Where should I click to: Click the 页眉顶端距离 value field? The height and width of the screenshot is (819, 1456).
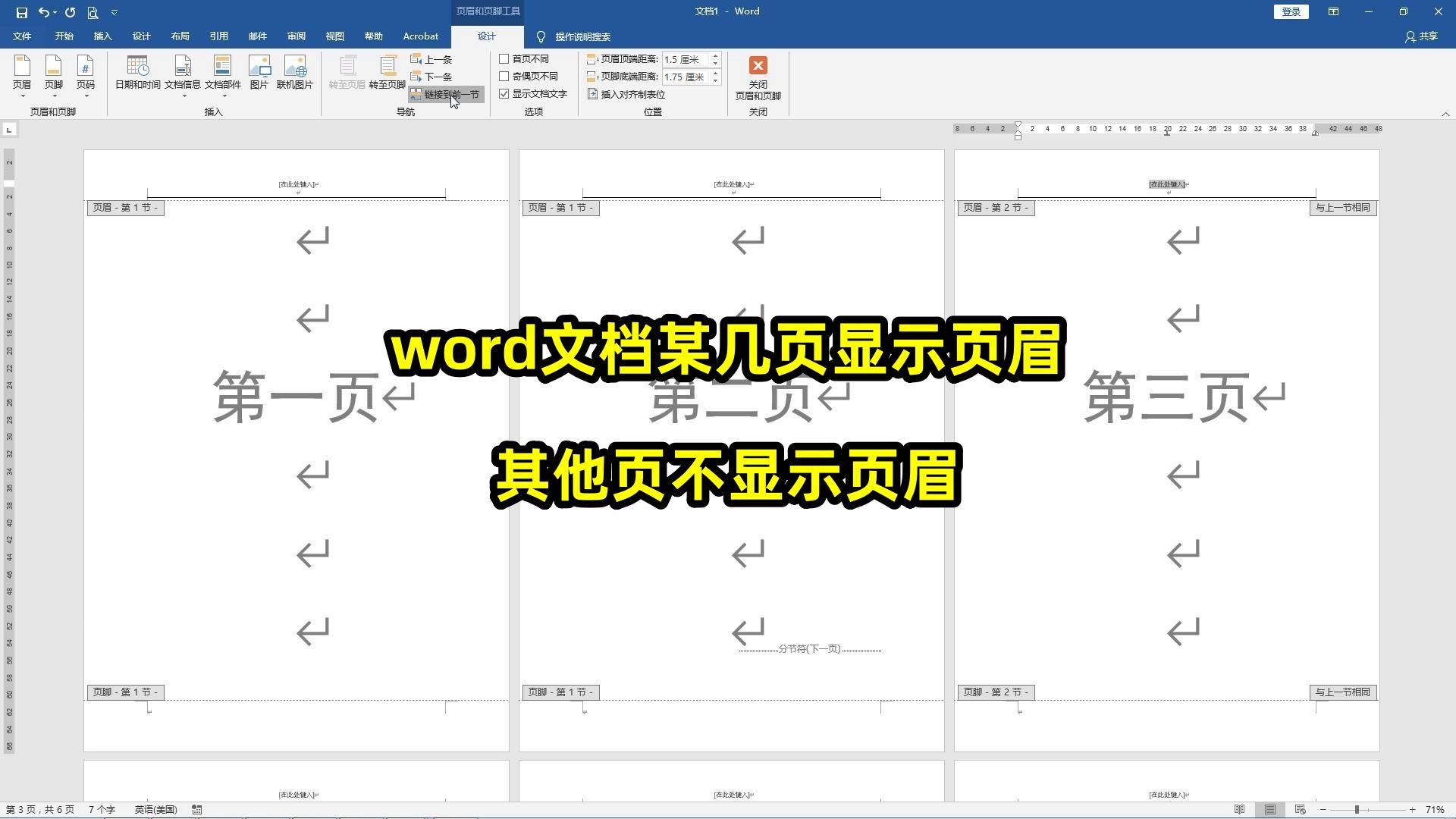coord(685,58)
